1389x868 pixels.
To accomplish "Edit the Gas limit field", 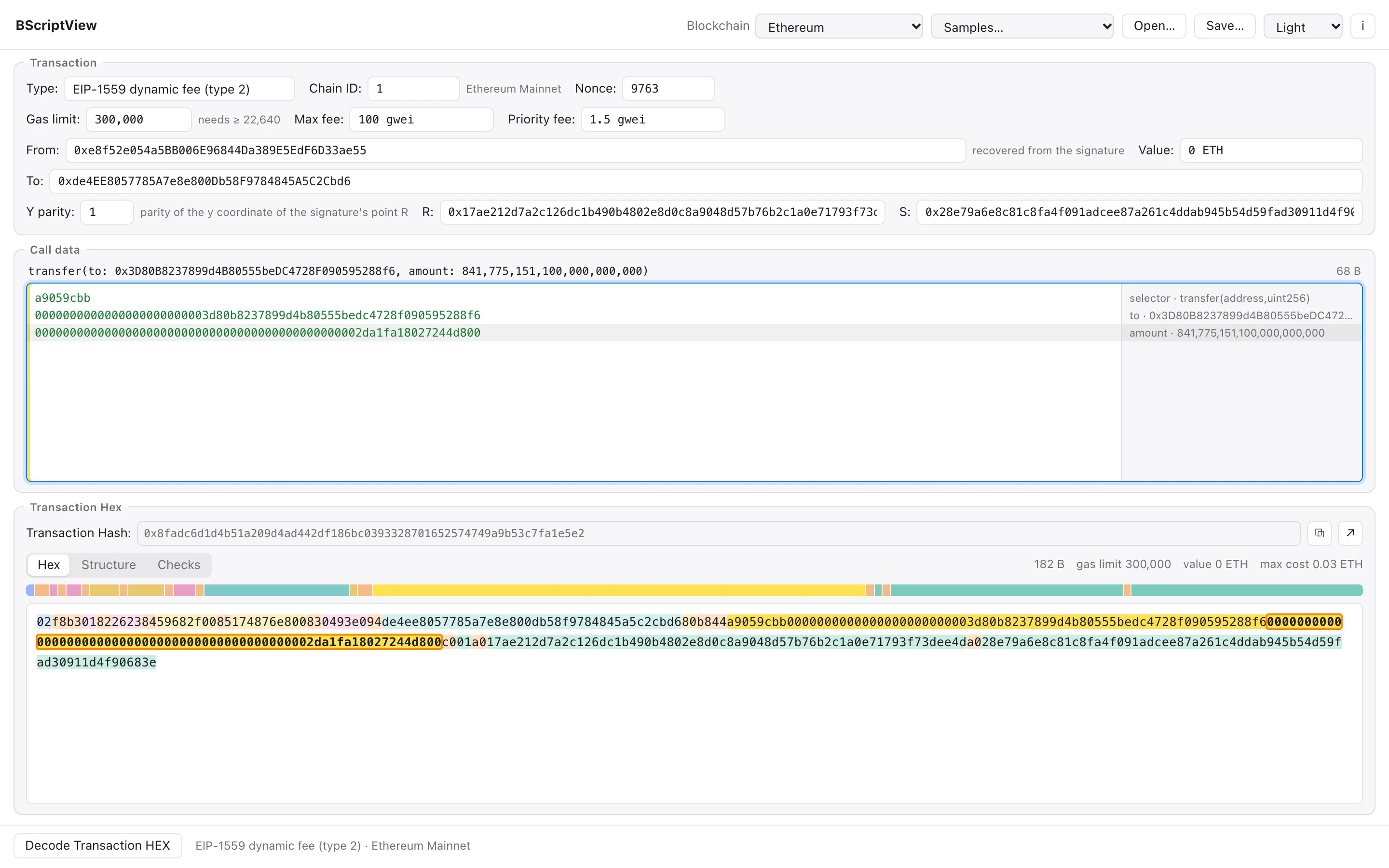I will (x=138, y=120).
